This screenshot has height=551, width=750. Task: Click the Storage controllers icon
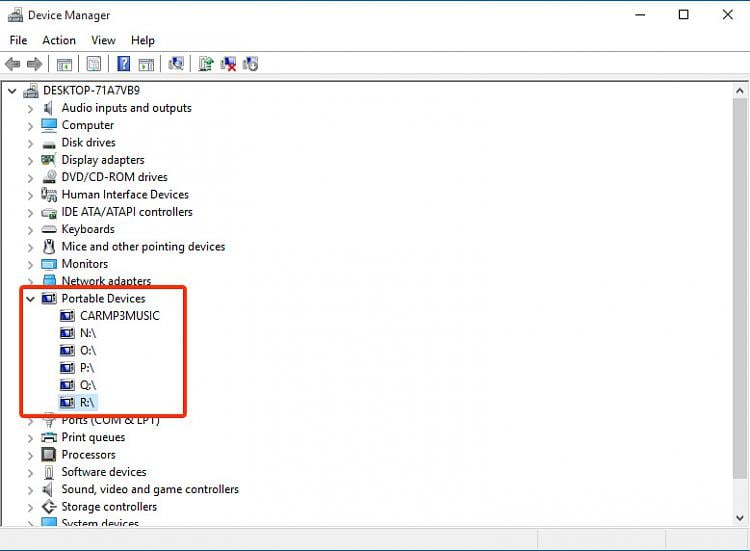pos(49,507)
